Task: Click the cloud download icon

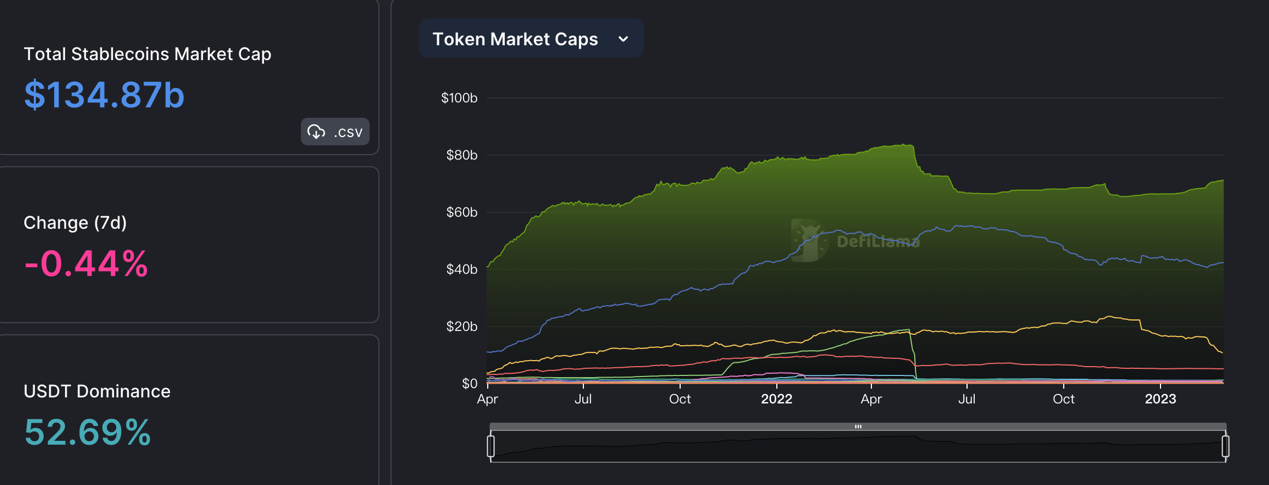Action: coord(317,132)
